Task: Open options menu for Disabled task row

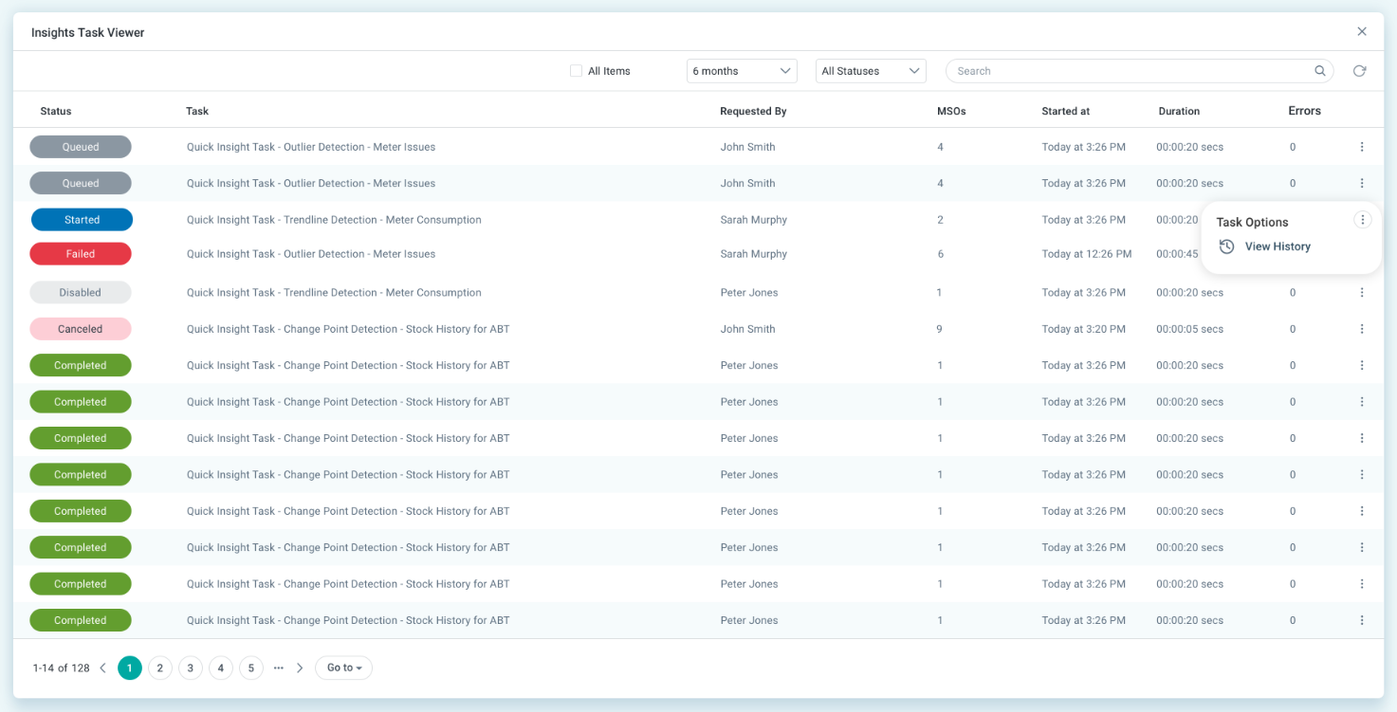Action: click(1361, 293)
